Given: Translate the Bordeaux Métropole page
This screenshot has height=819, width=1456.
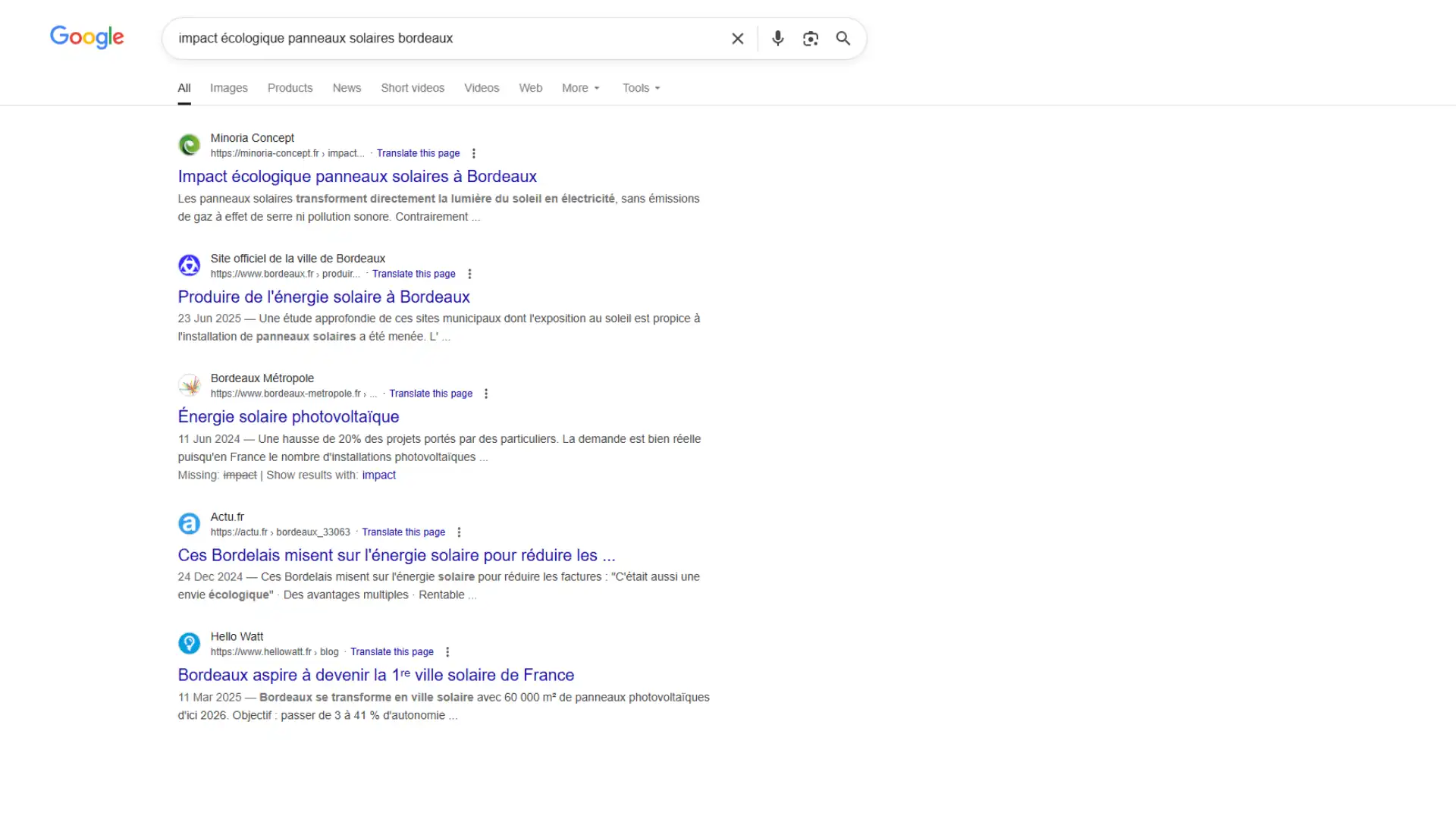Looking at the screenshot, I should [431, 394].
